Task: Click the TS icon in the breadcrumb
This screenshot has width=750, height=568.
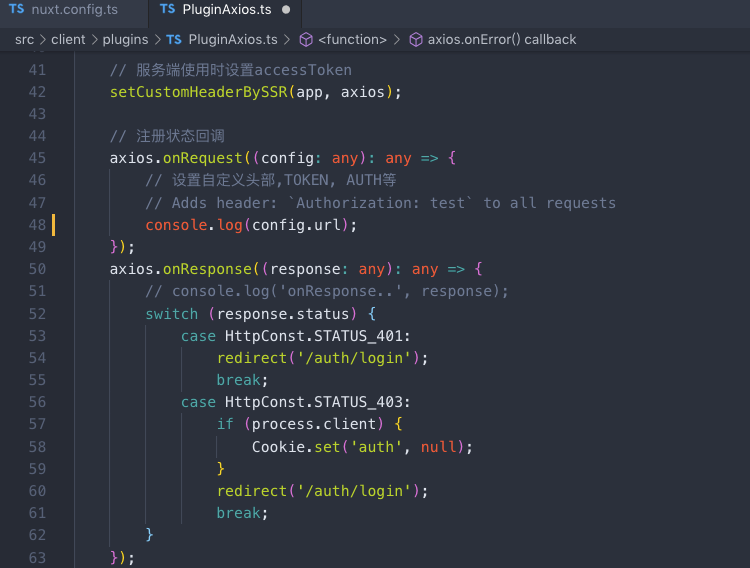Action: coord(174,40)
